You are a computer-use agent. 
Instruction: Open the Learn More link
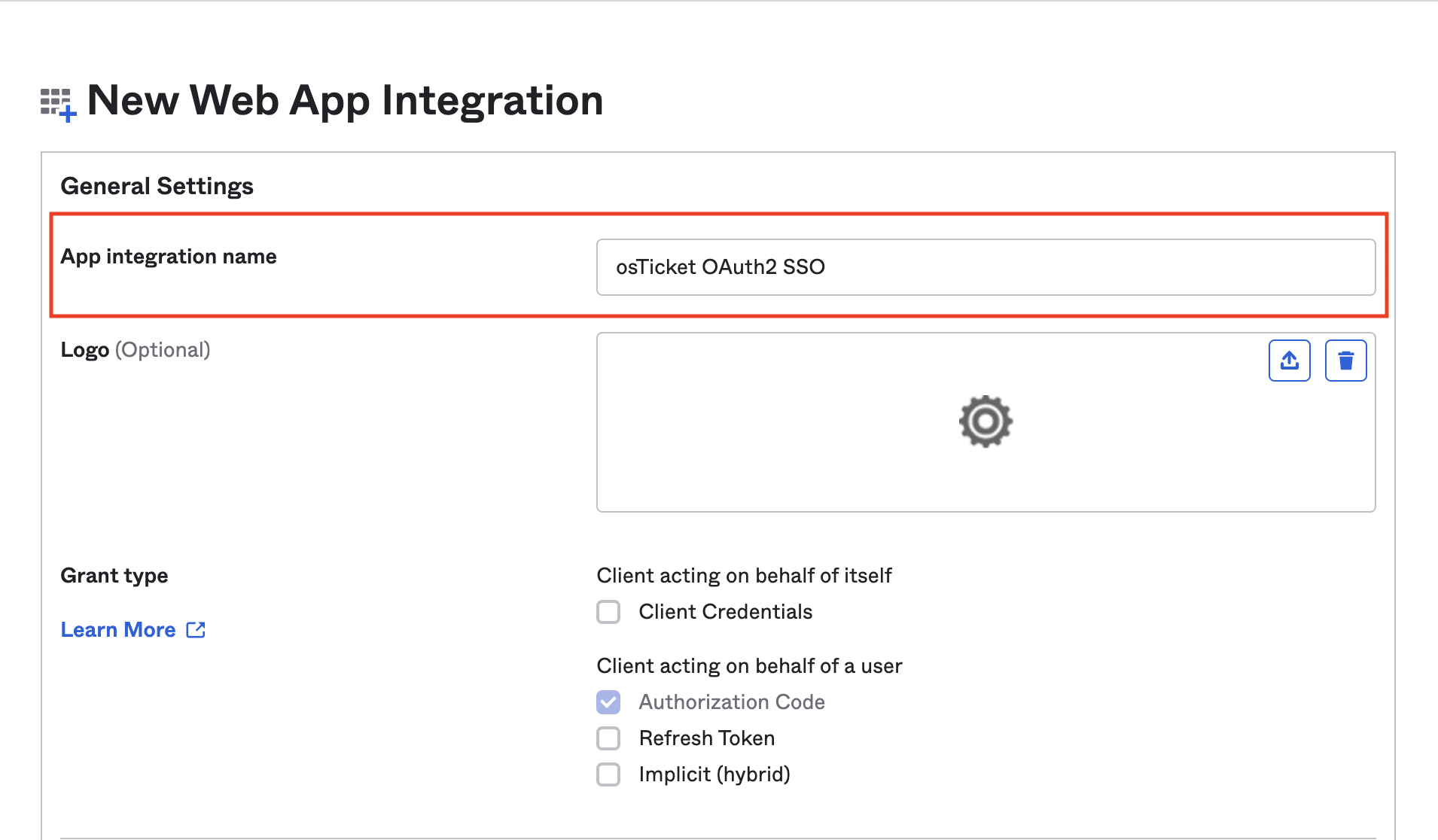point(118,629)
